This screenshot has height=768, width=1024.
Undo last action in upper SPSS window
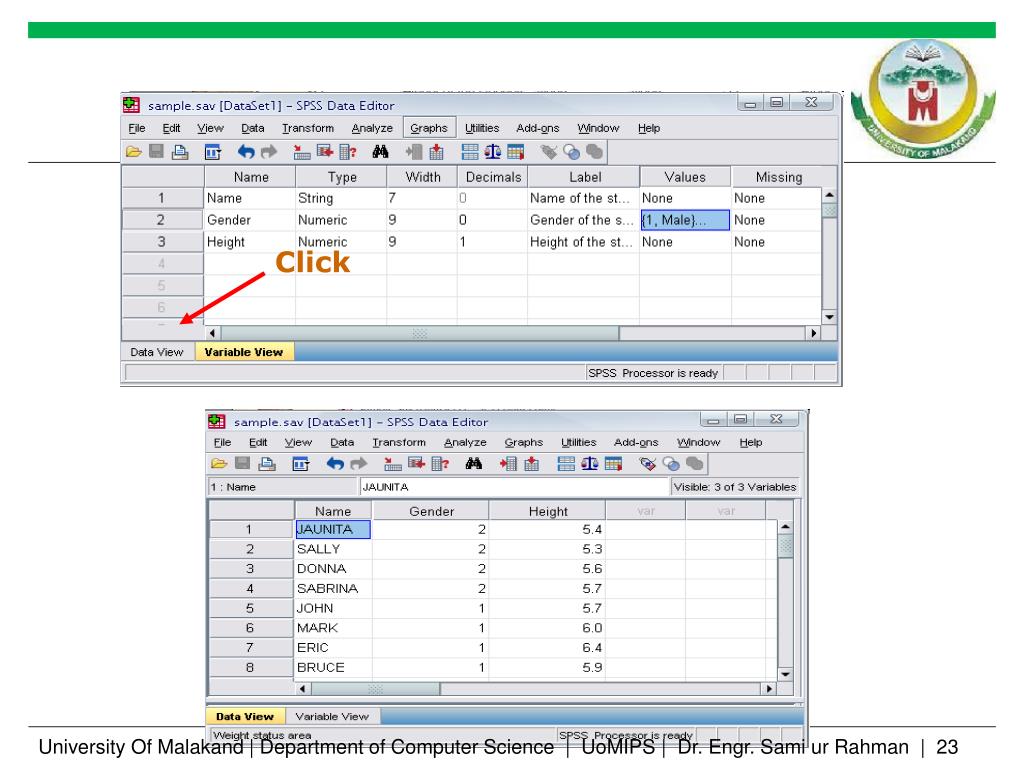[x=246, y=152]
